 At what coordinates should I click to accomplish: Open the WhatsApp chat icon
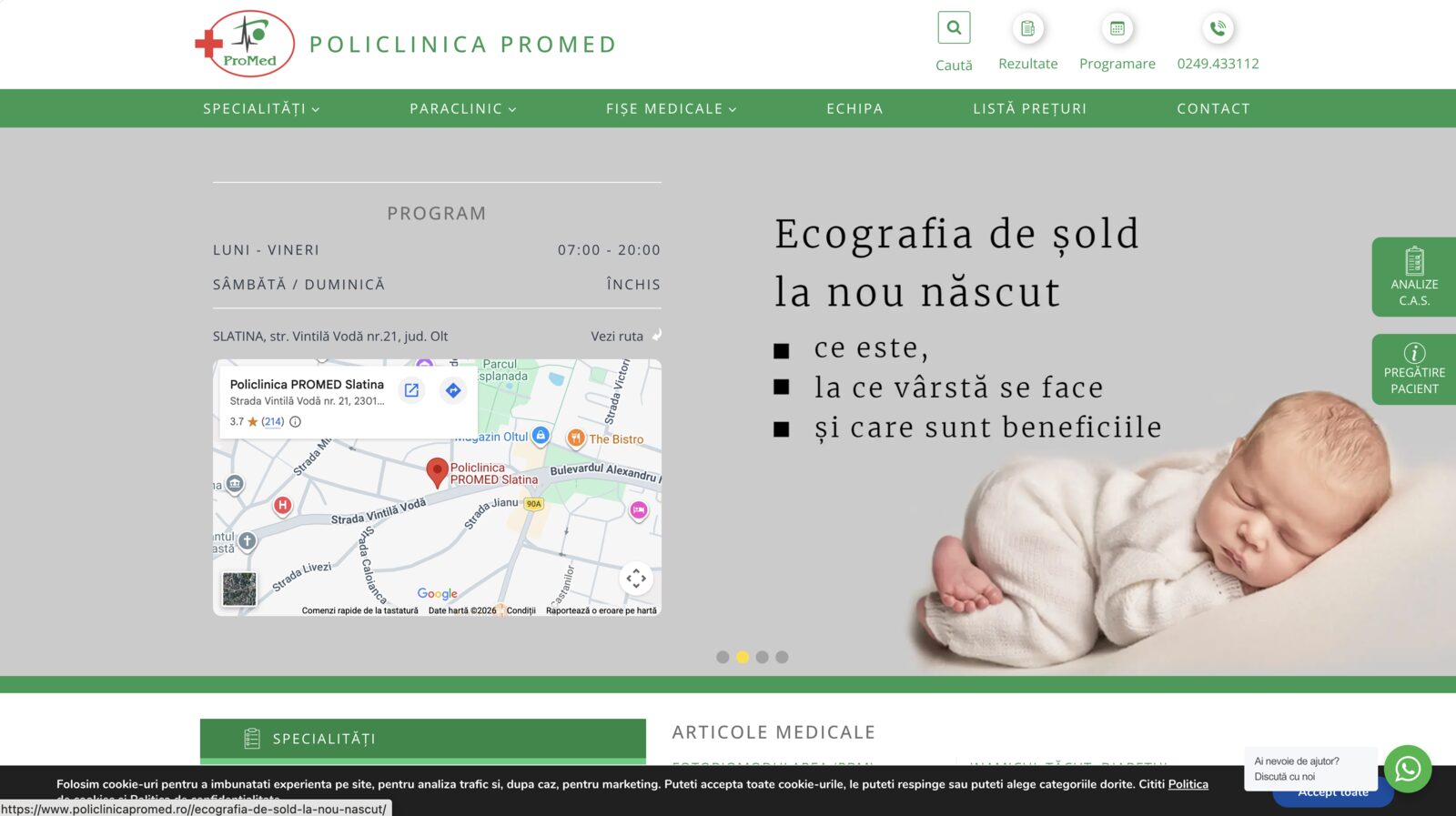[x=1408, y=769]
